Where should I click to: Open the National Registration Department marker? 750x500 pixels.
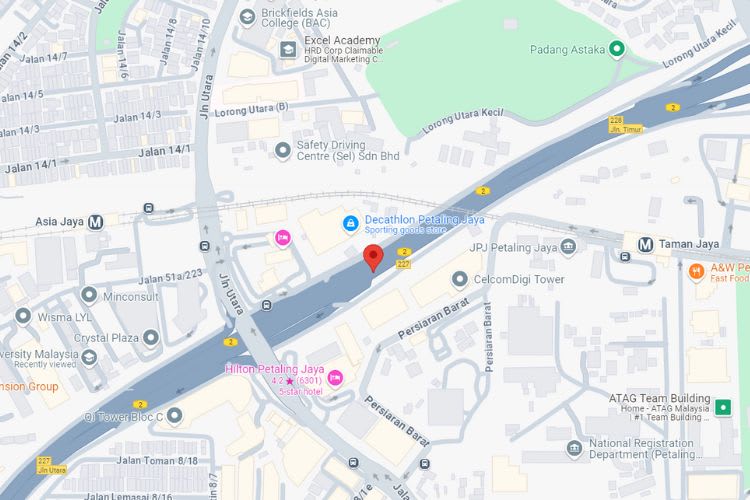(574, 448)
